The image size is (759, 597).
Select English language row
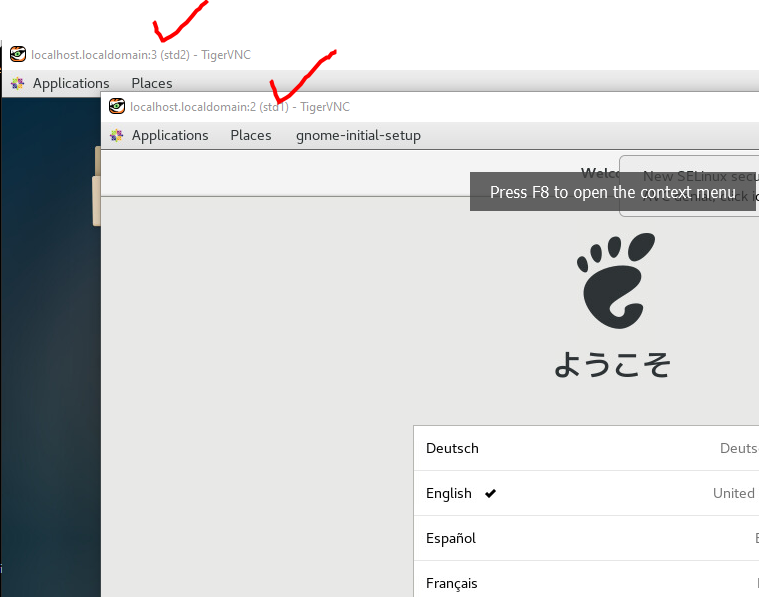point(586,493)
